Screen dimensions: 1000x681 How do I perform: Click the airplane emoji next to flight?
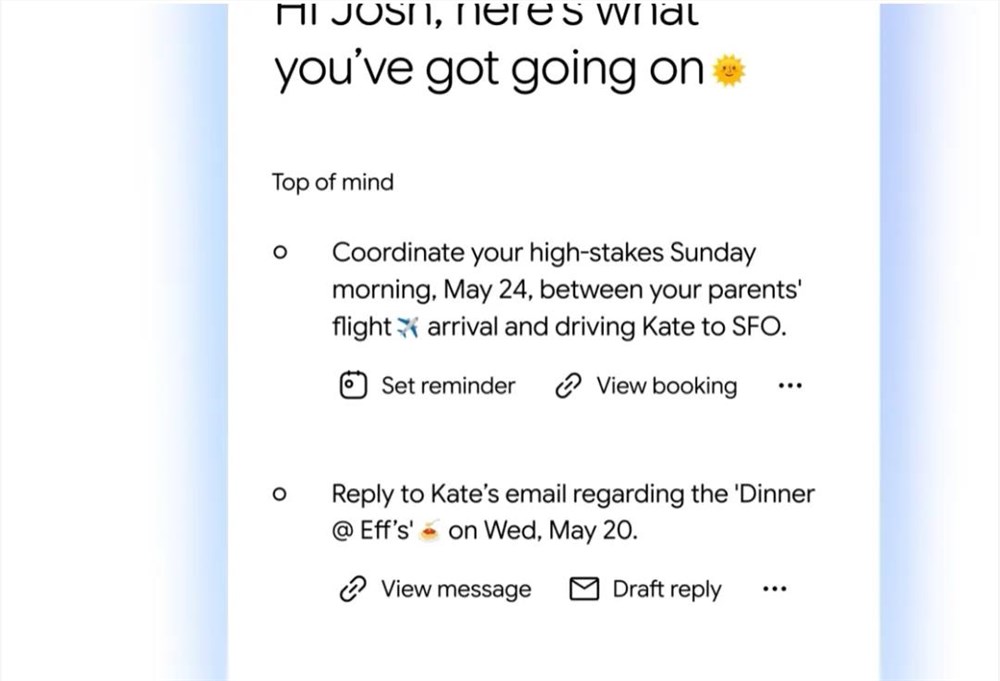(408, 328)
